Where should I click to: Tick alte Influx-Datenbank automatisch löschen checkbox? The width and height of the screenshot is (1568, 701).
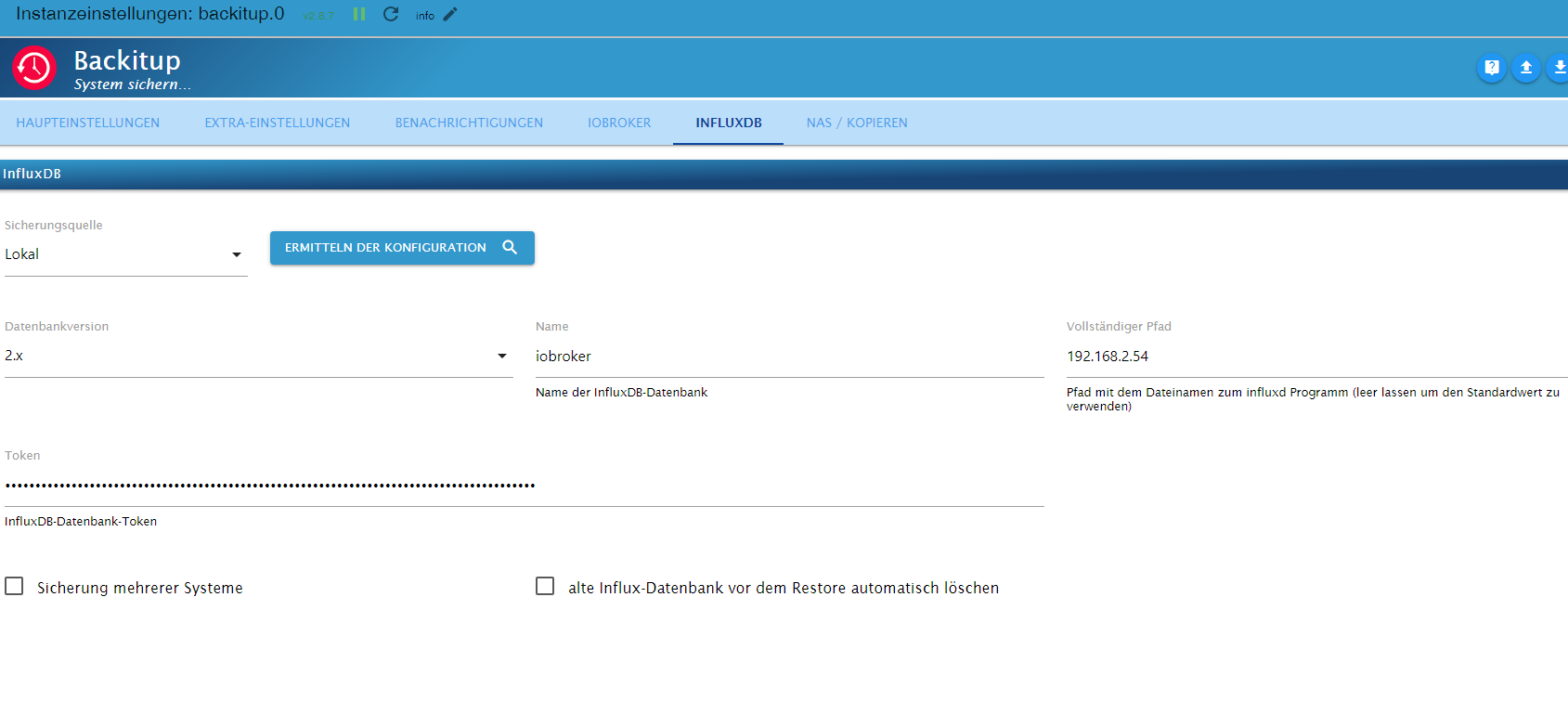click(x=545, y=586)
